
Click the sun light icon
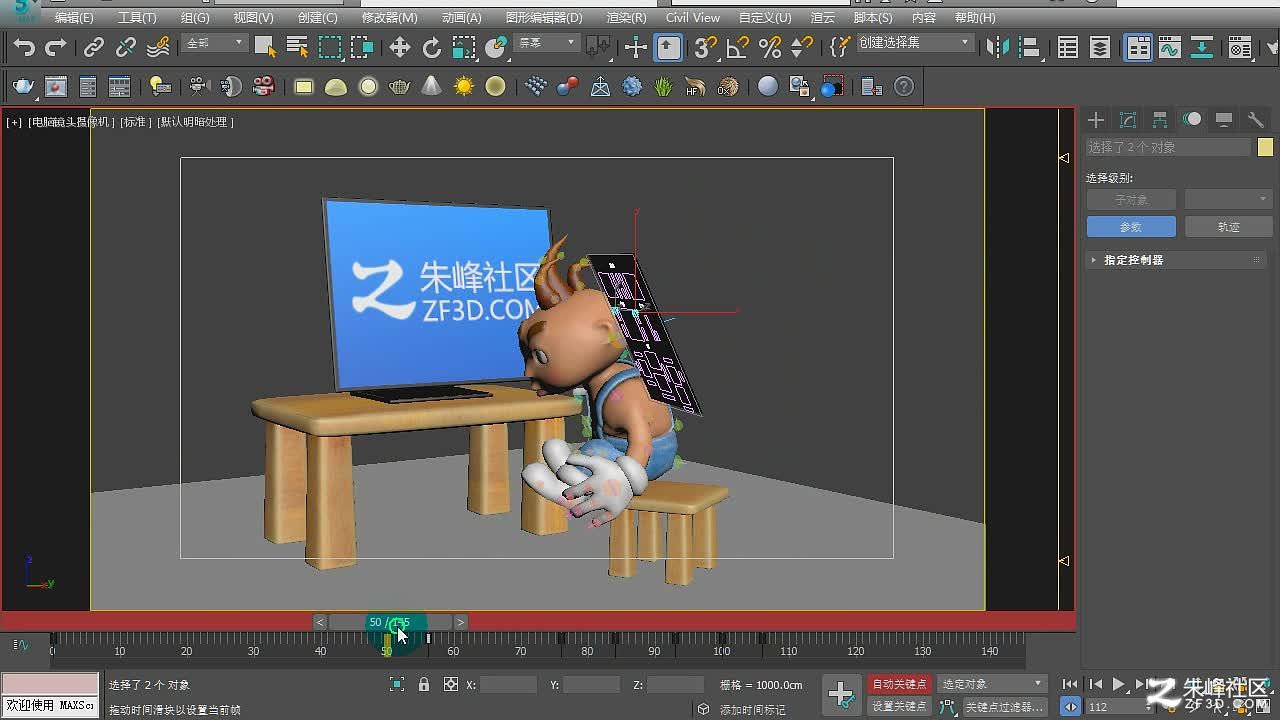[464, 87]
